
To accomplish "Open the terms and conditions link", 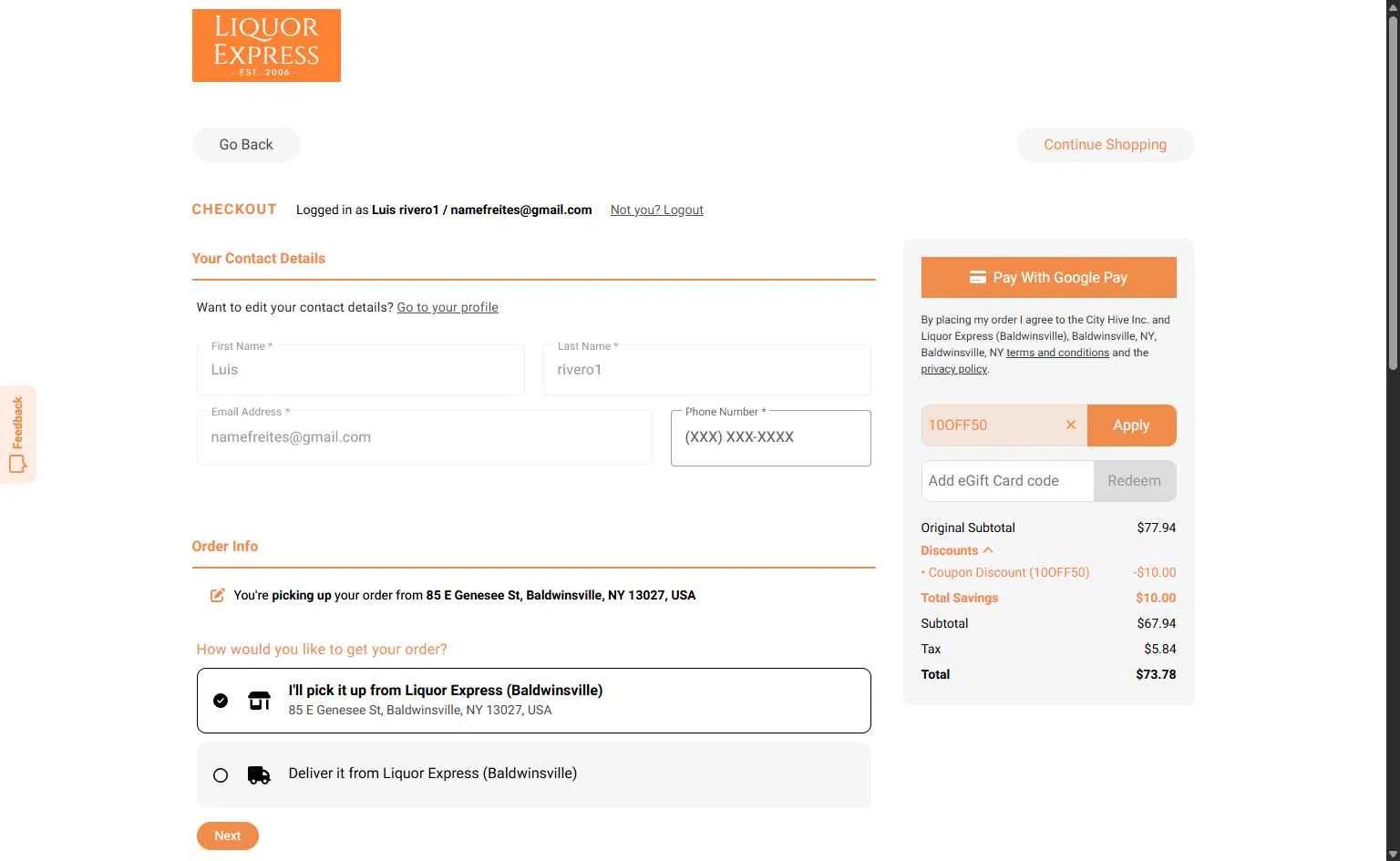I will coord(1057,353).
